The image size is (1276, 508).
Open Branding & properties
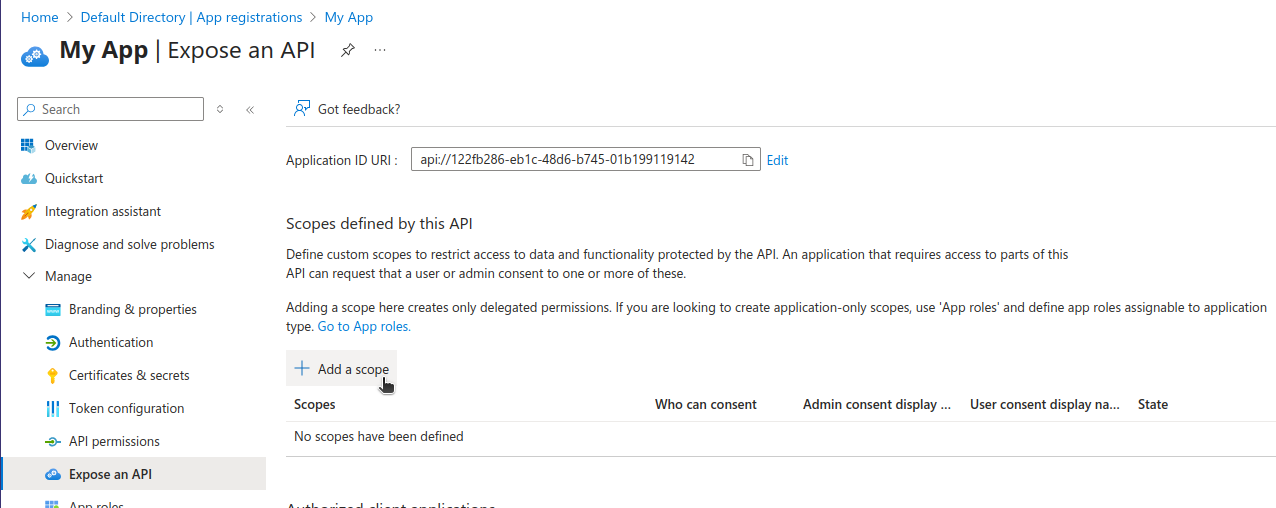coord(133,309)
